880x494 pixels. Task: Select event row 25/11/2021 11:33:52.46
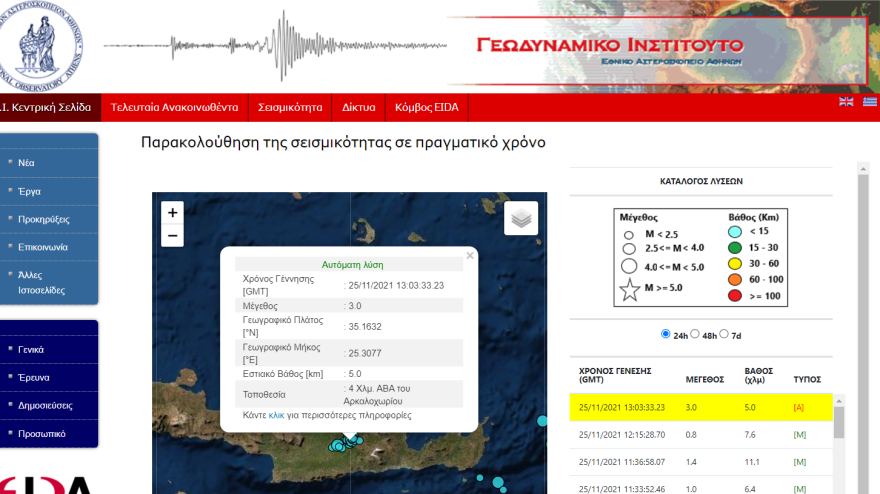pyautogui.click(x=700, y=486)
